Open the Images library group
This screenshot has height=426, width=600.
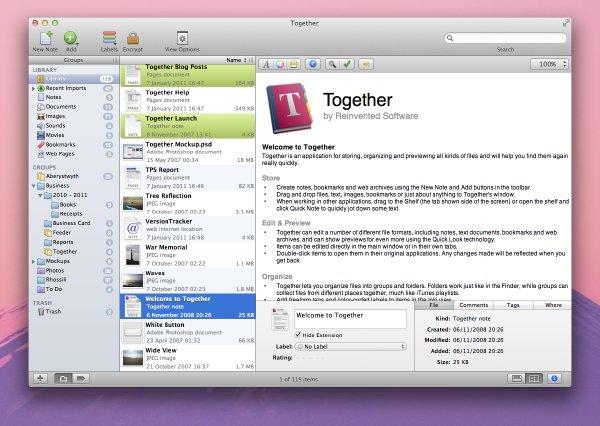coord(74,116)
